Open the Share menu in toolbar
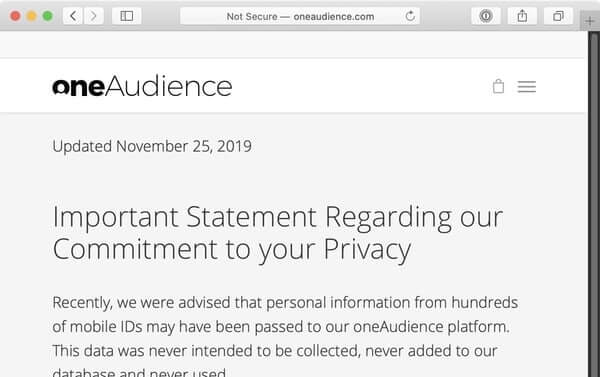This screenshot has width=600, height=377. tap(522, 16)
